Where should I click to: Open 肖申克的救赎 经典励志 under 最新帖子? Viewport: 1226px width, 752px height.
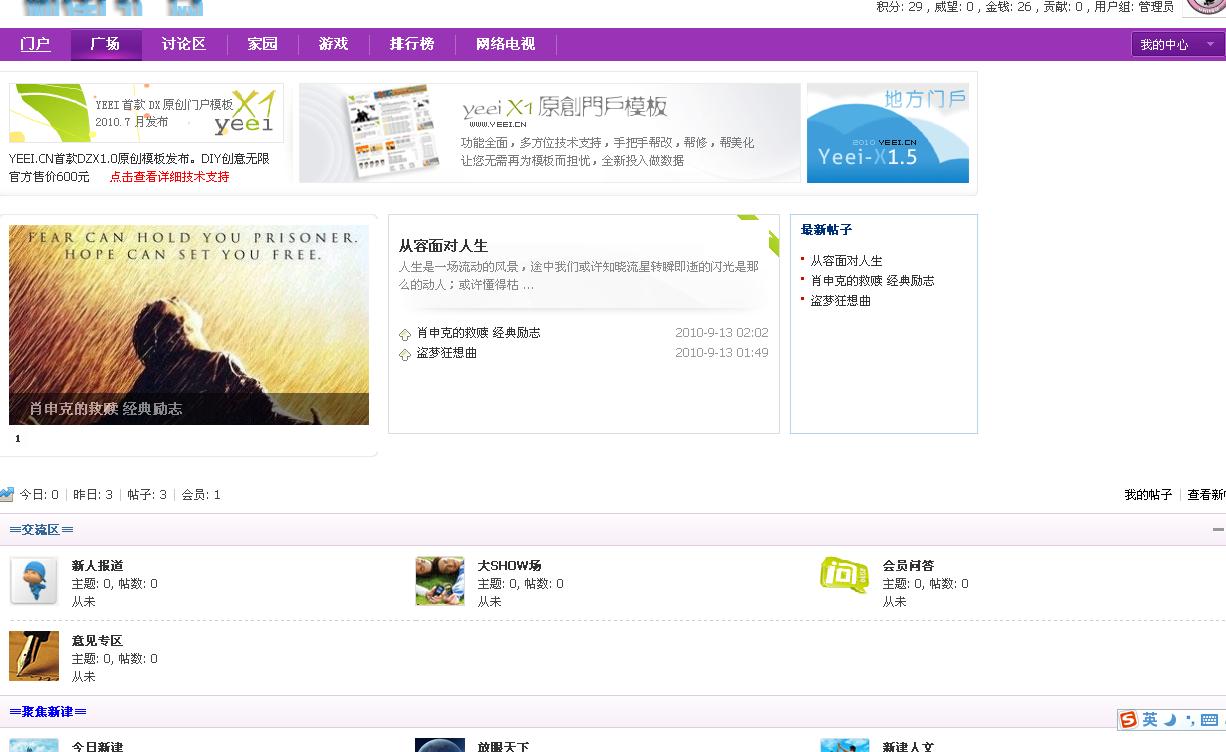click(x=873, y=281)
